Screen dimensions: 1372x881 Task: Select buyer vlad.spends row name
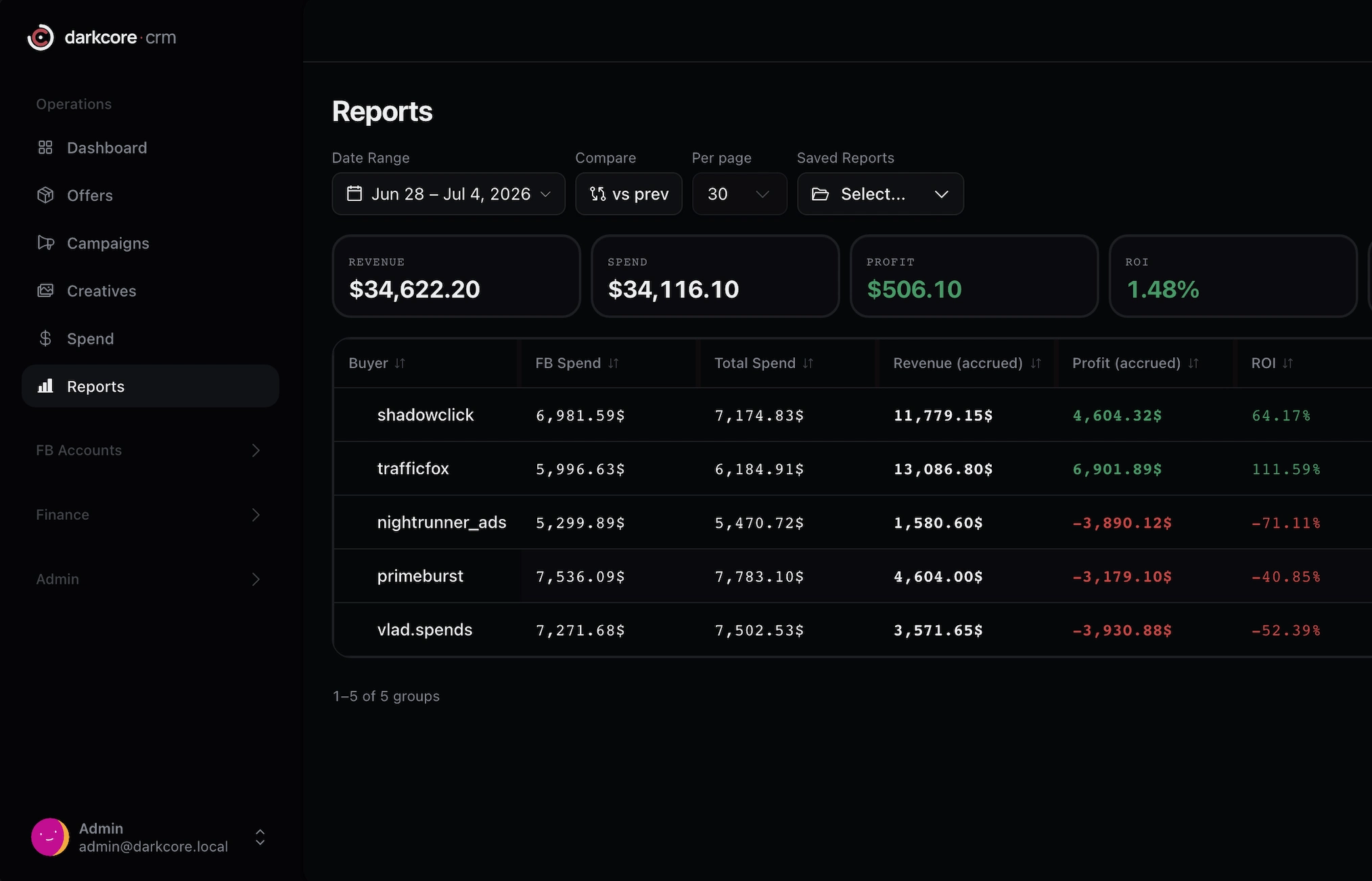coord(424,629)
